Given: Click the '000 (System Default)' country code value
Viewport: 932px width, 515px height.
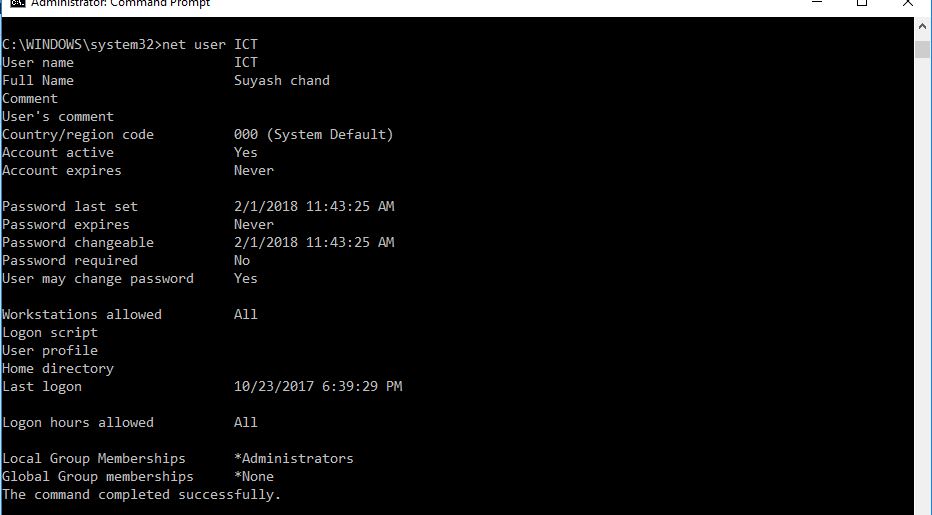Looking at the screenshot, I should 314,134.
